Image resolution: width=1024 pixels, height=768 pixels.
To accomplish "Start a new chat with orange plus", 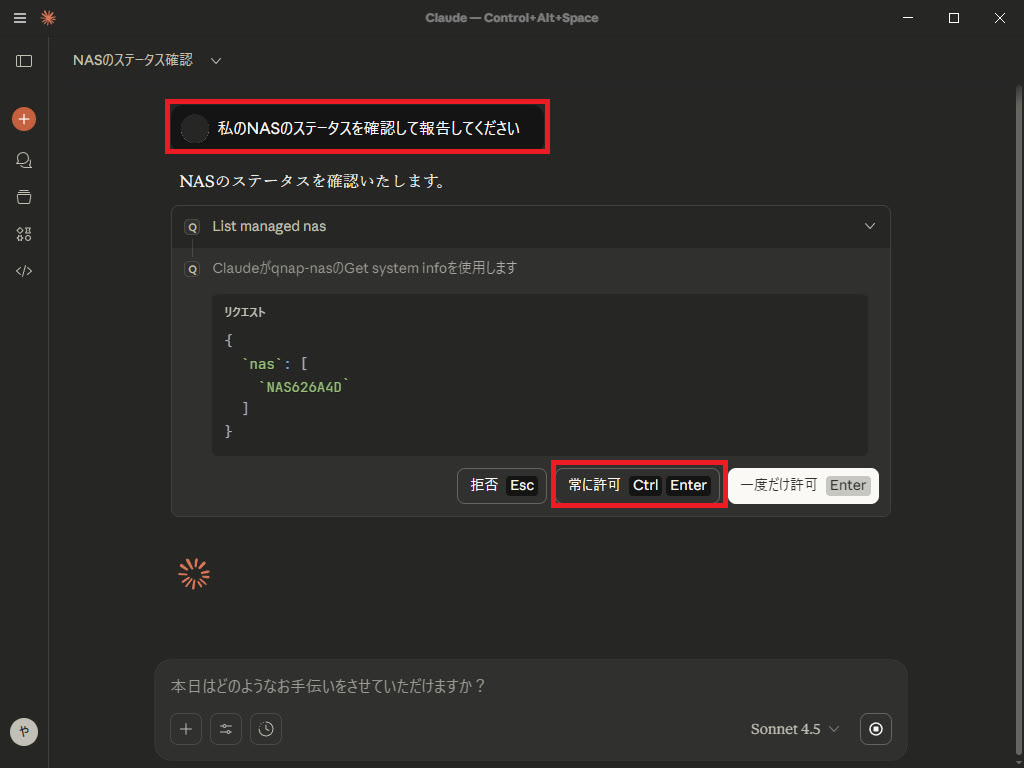I will [24, 119].
